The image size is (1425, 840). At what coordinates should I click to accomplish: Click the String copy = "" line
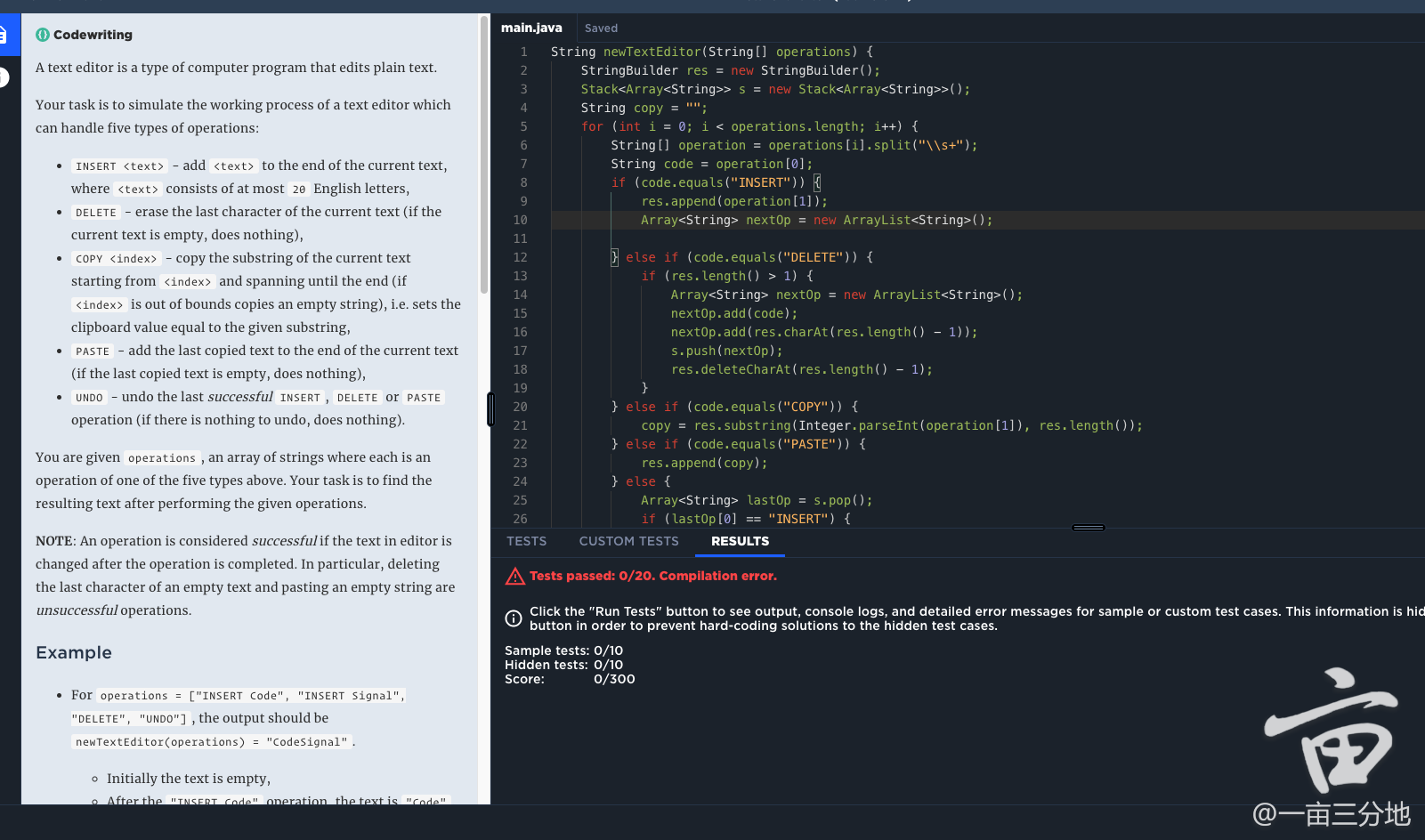[x=644, y=108]
